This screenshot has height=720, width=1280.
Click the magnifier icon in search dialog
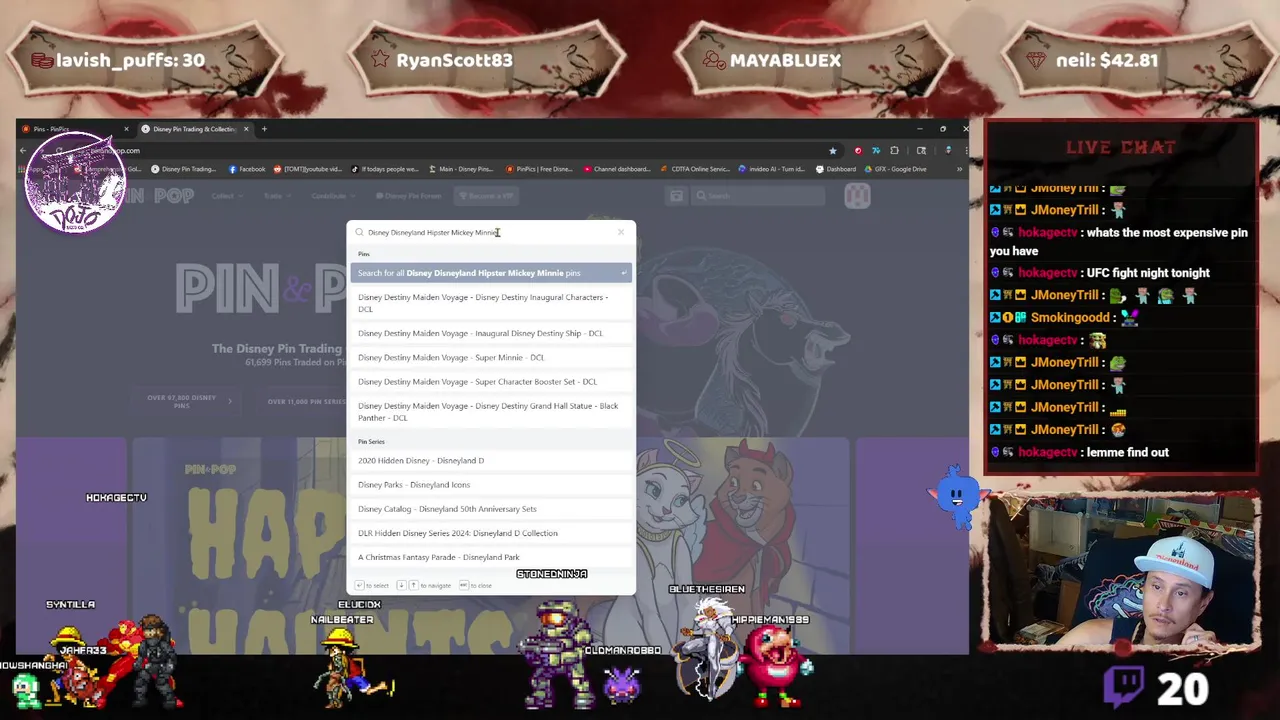coord(359,232)
